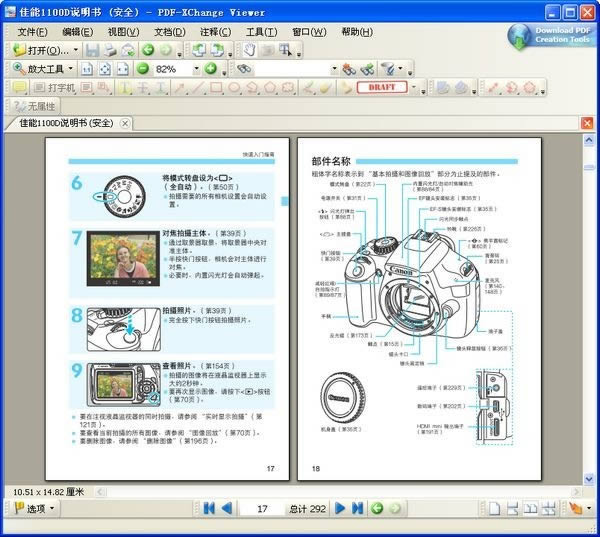
Task: Open the 打开 button dropdown arrow
Action: [x=75, y=50]
